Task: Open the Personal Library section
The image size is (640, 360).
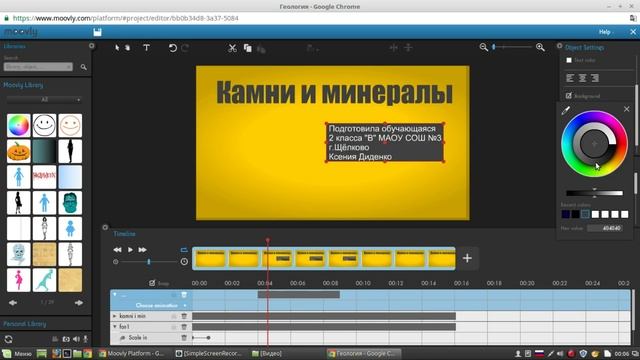Action: 24,324
